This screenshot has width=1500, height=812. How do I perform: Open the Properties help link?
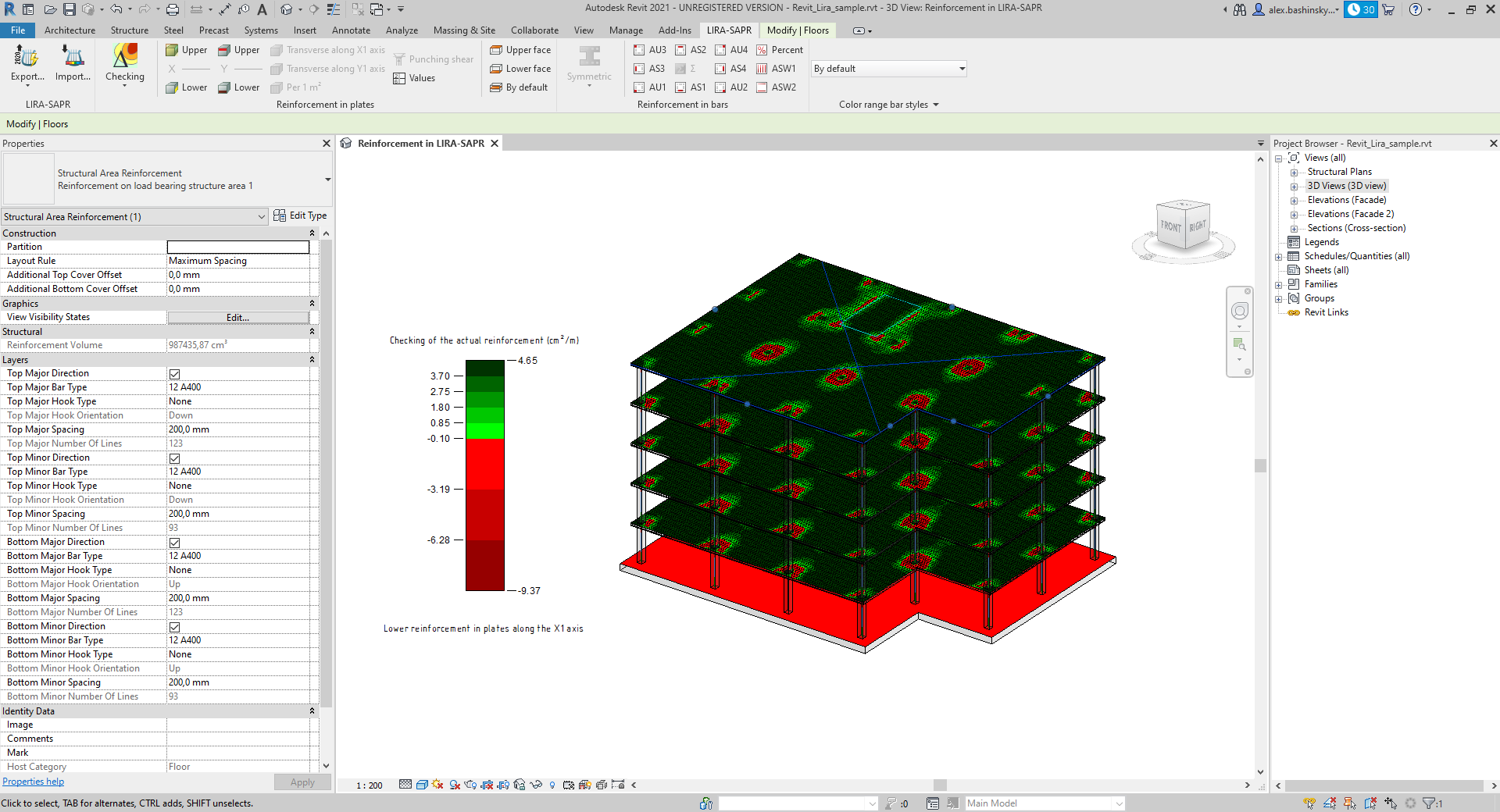(33, 782)
